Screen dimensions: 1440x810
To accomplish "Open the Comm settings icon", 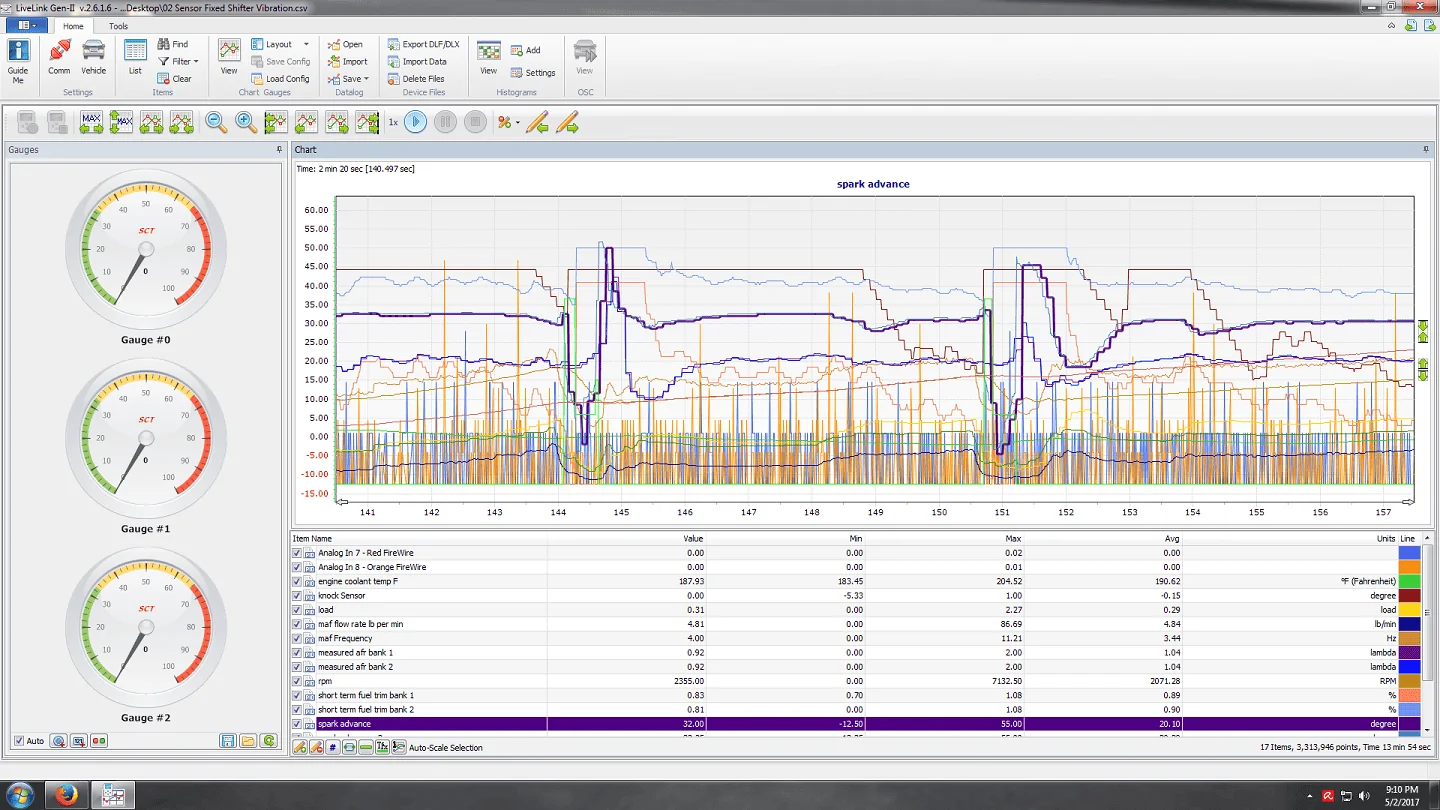I will pyautogui.click(x=59, y=50).
